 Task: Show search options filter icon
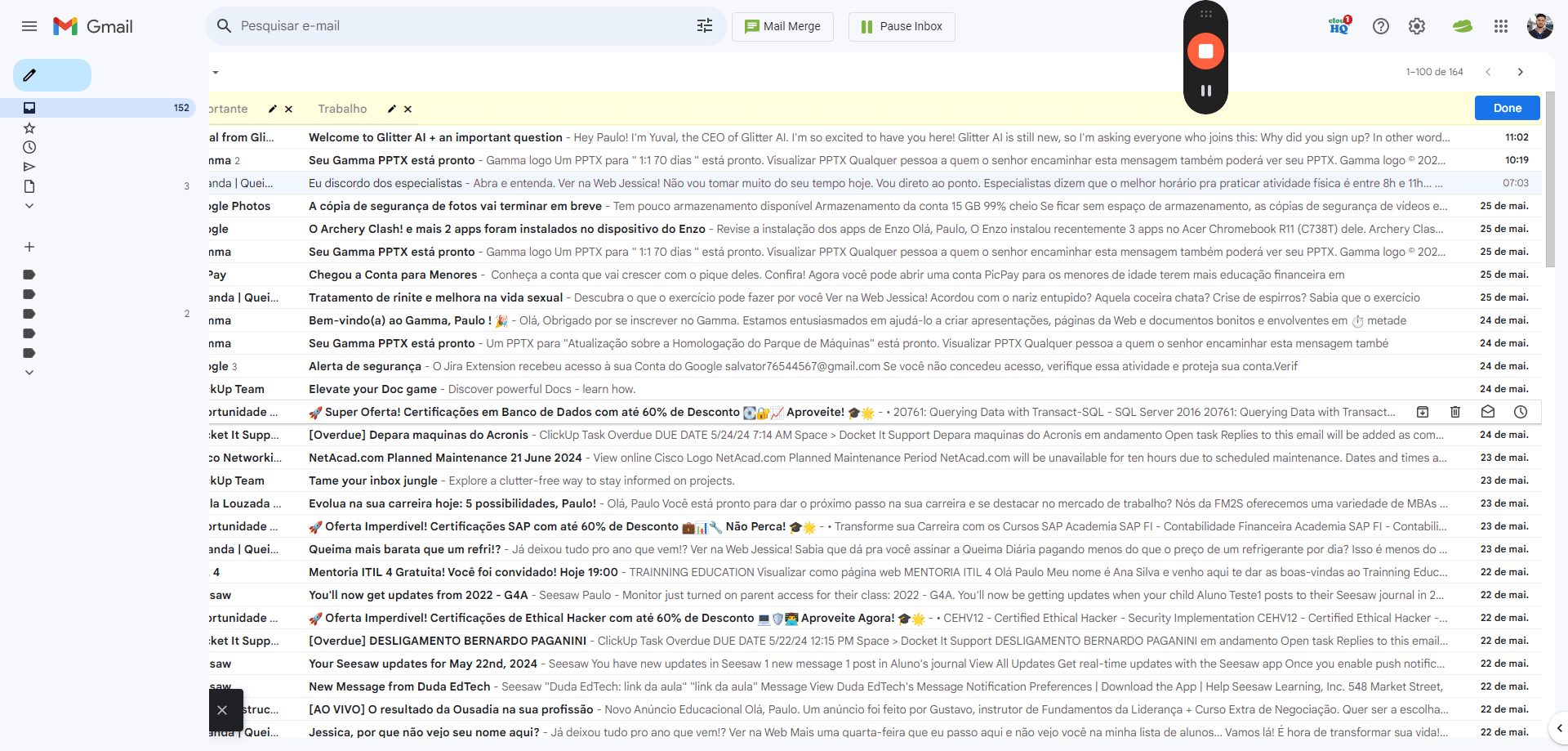[x=705, y=26]
